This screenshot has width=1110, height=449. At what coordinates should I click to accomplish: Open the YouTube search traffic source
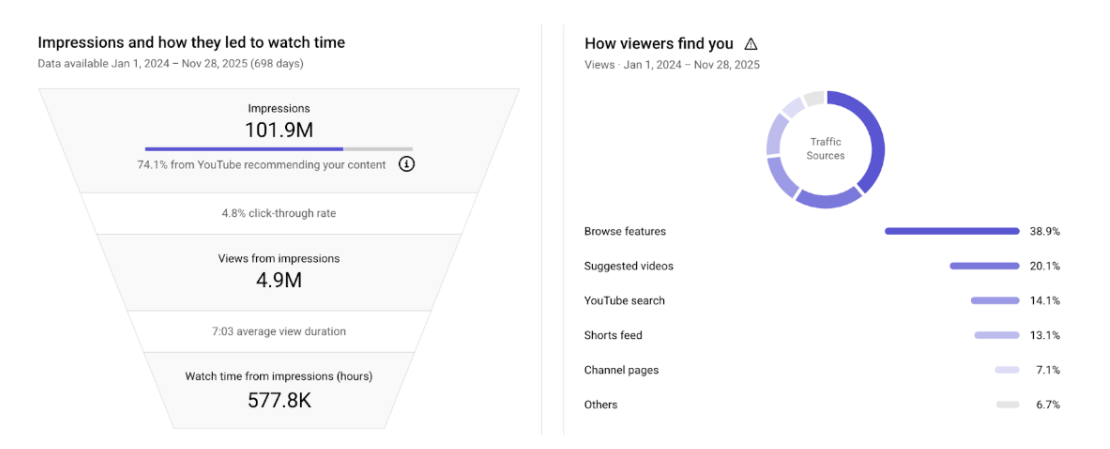[x=624, y=301]
